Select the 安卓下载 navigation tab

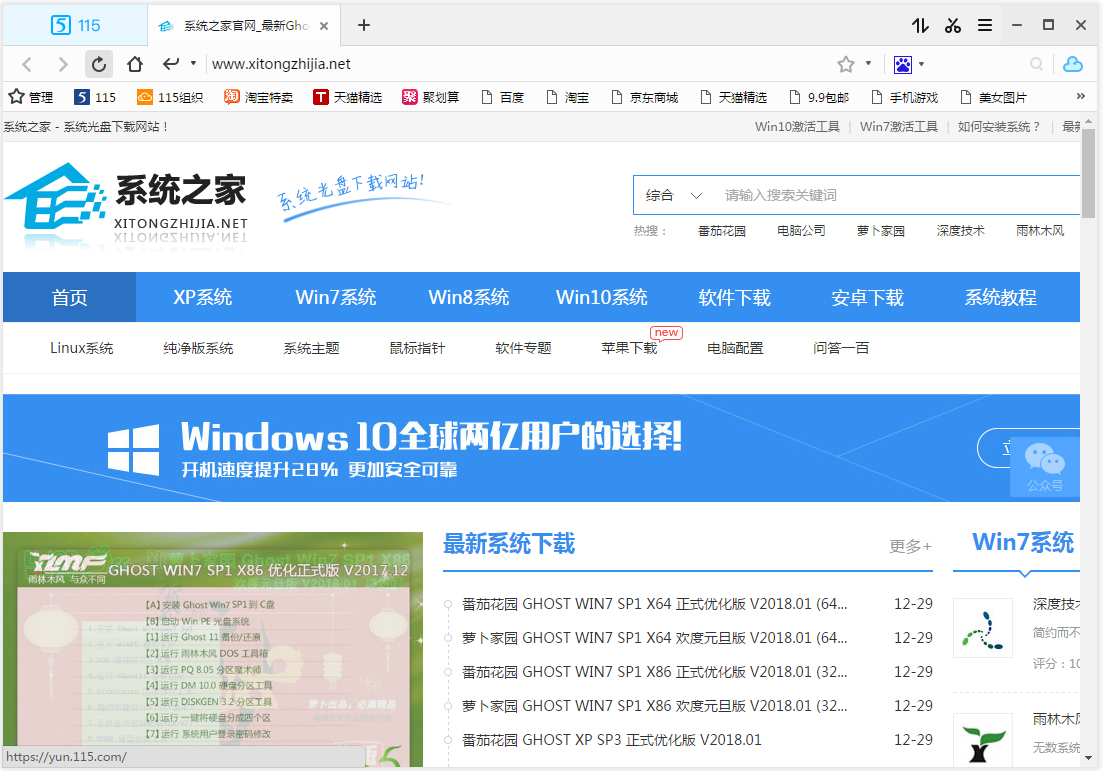click(867, 298)
